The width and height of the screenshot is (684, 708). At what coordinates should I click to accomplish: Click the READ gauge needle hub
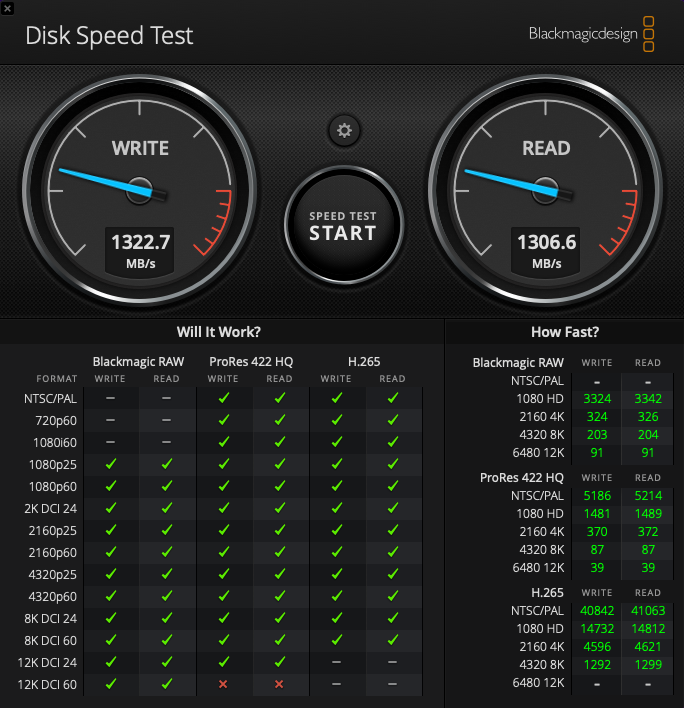545,191
